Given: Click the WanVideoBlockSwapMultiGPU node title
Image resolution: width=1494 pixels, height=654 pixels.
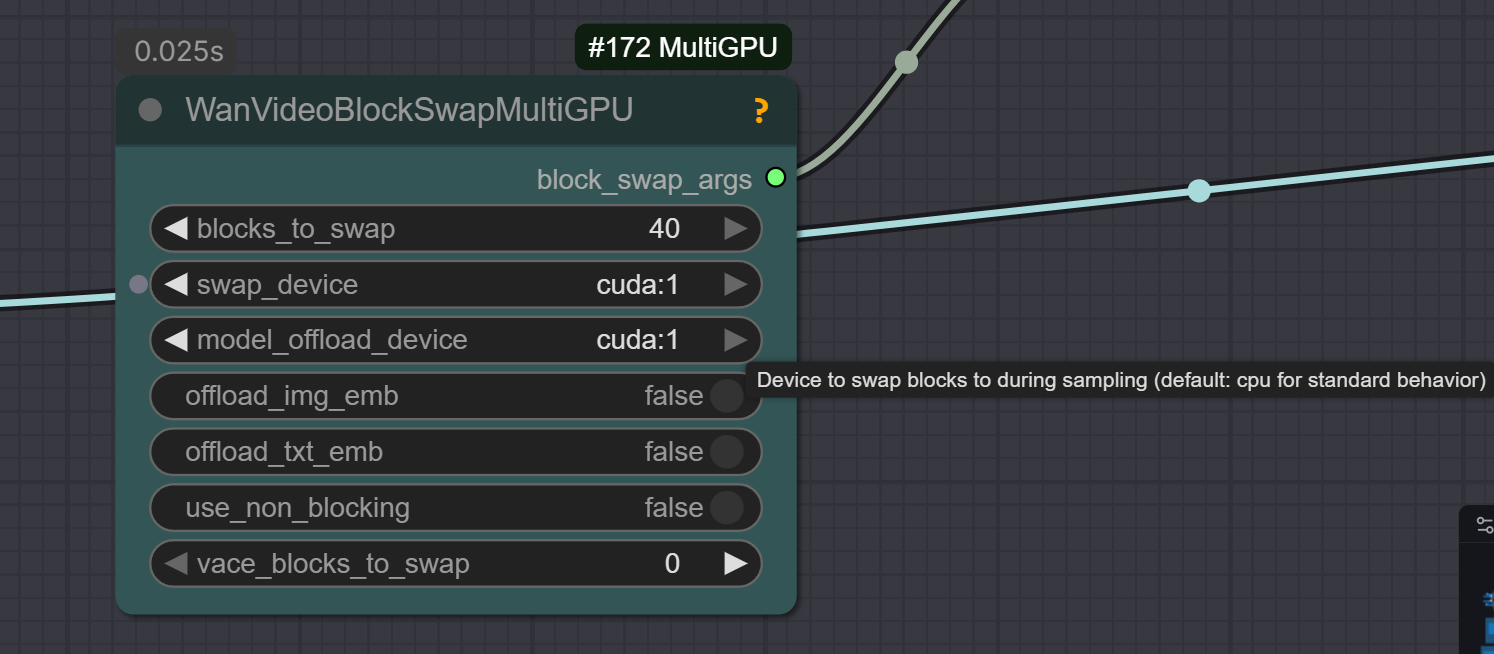Looking at the screenshot, I should click(x=409, y=110).
